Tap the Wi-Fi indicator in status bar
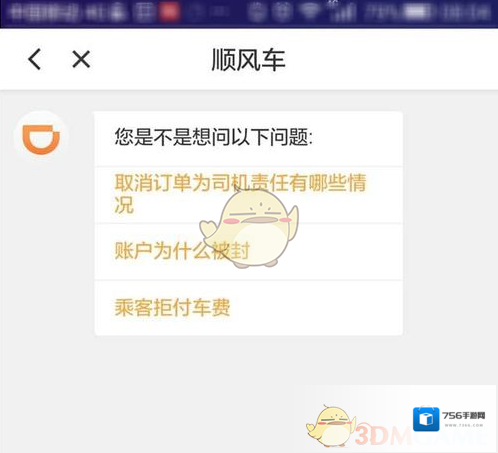Screen dimensions: 498x453 [310, 11]
